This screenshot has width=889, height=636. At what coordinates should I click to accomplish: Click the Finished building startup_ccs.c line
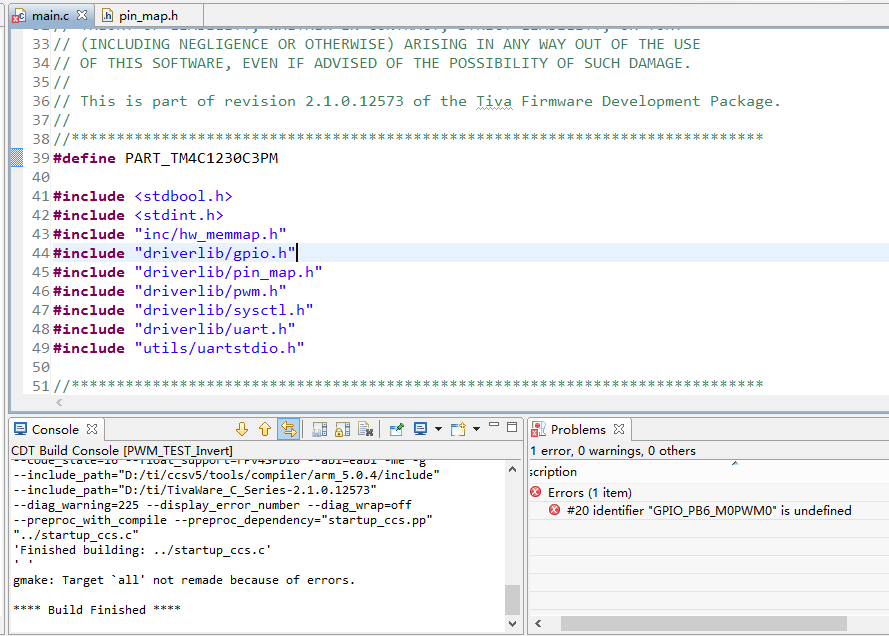(142, 550)
